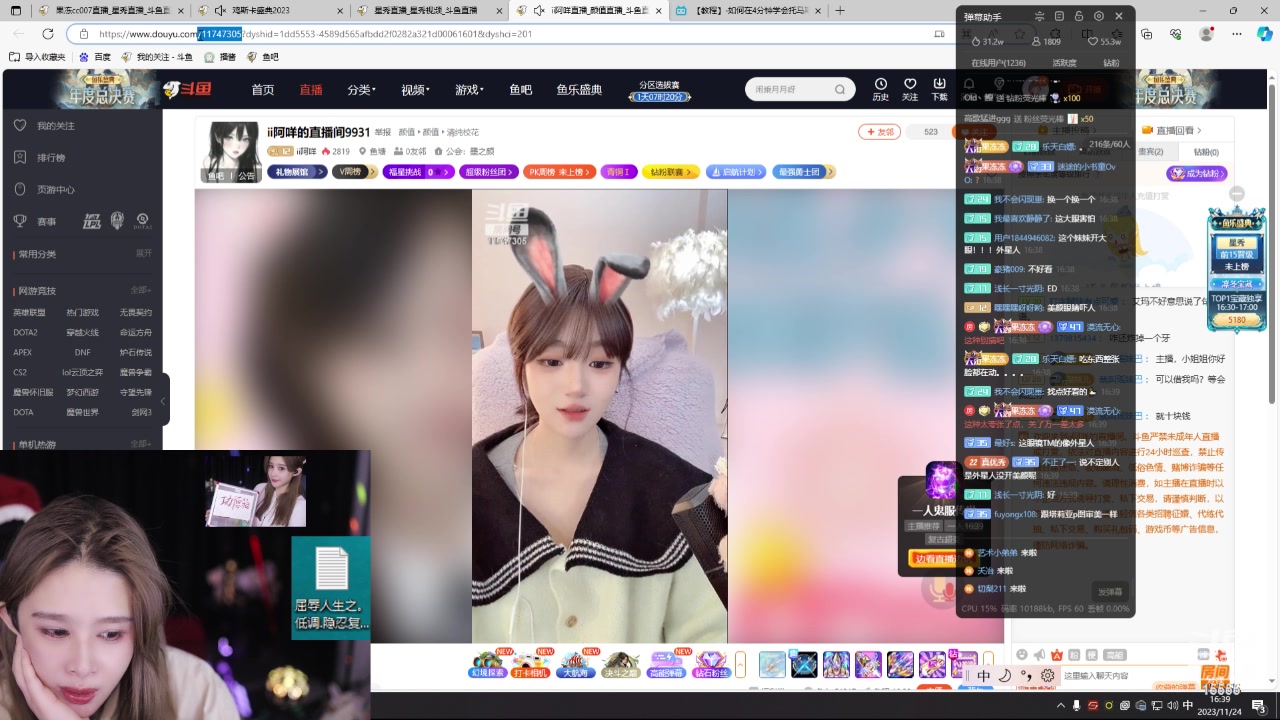Open 鱼乐盛典 navigation item

[580, 89]
